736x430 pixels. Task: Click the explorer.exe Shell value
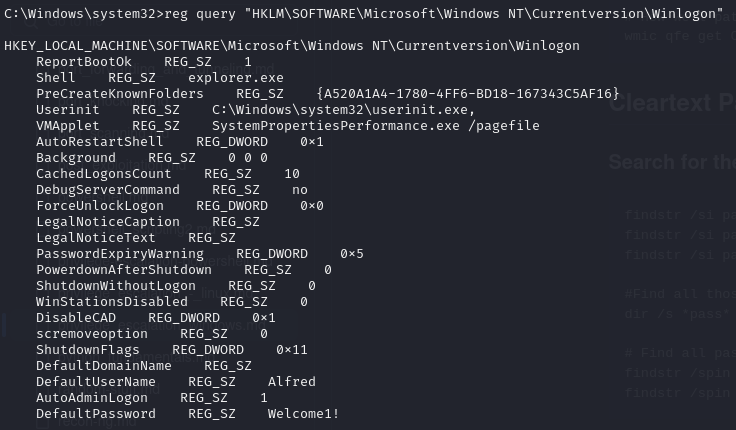coord(236,78)
